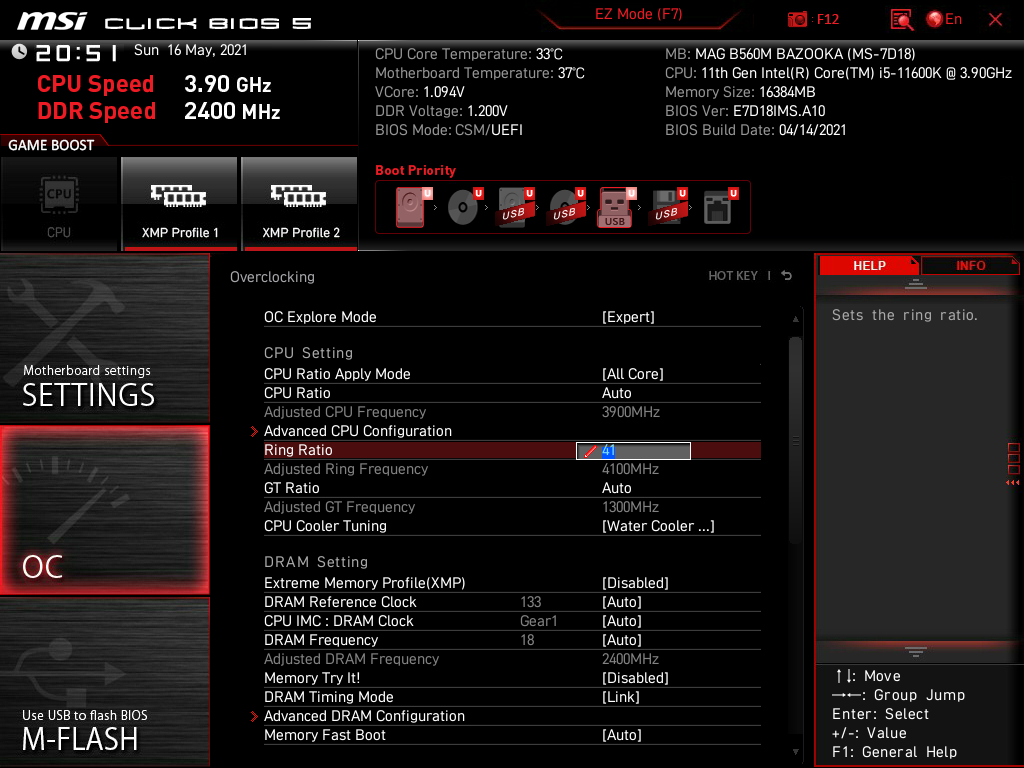Click the CPU Setting section heading
Image resolution: width=1024 pixels, height=768 pixels.
[x=308, y=353]
